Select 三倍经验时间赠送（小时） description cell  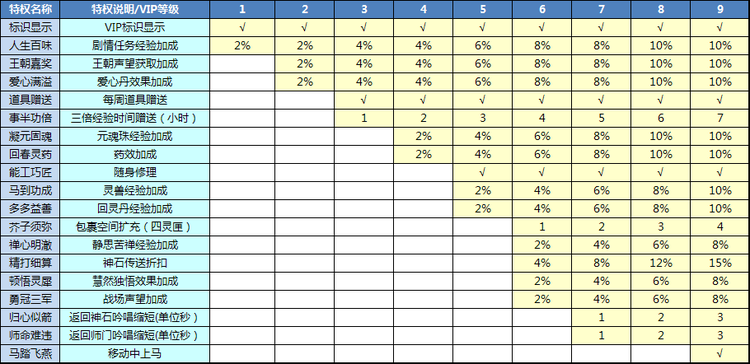pyautogui.click(x=135, y=118)
